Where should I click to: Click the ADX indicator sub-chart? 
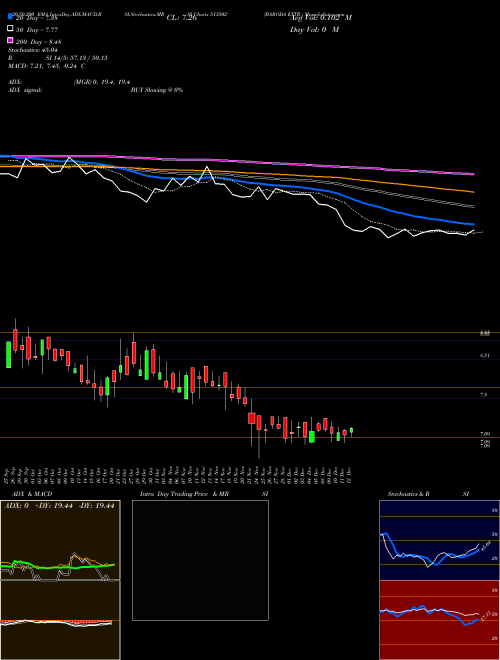(x=60, y=540)
